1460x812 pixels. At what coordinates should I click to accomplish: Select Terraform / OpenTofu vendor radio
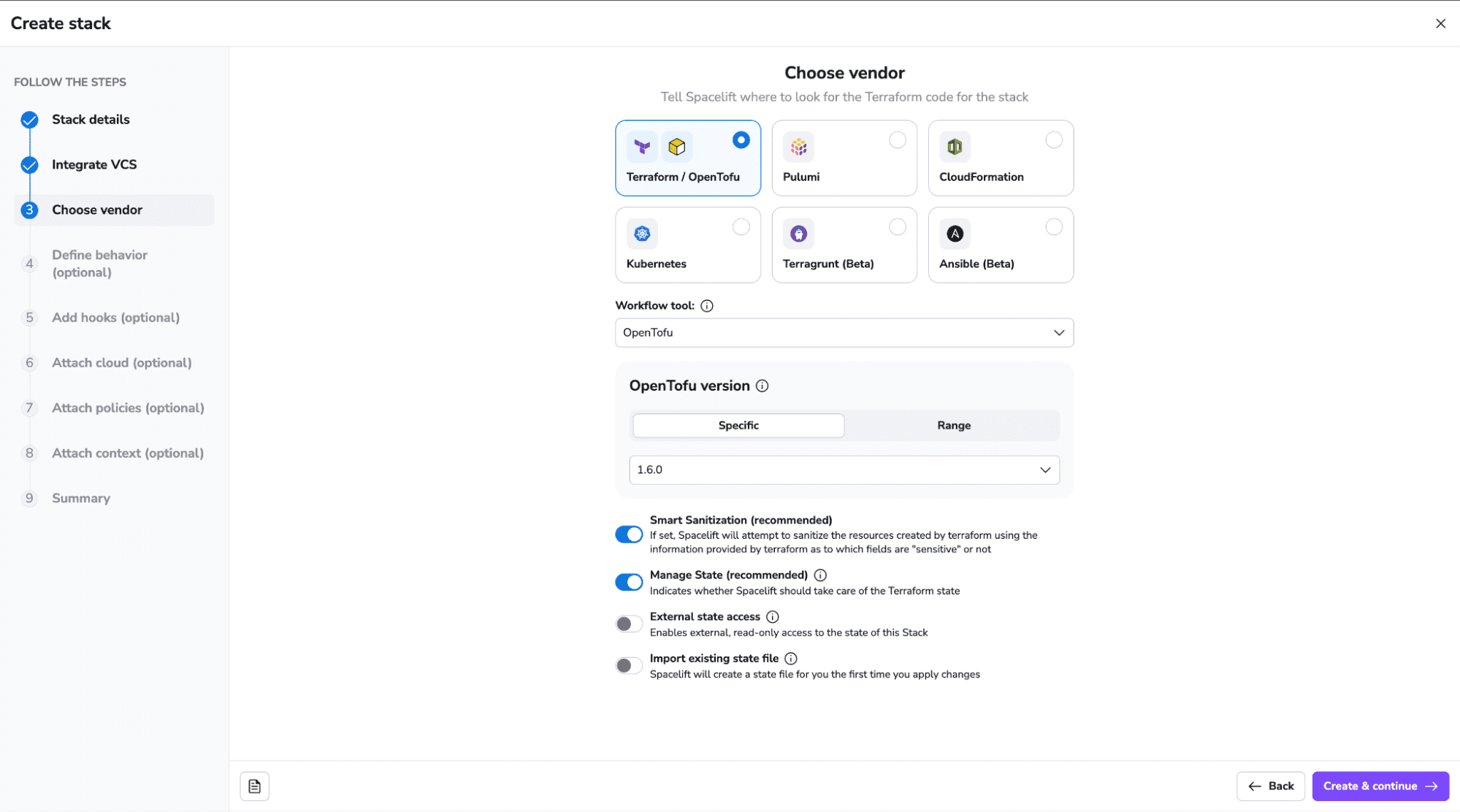[x=741, y=140]
